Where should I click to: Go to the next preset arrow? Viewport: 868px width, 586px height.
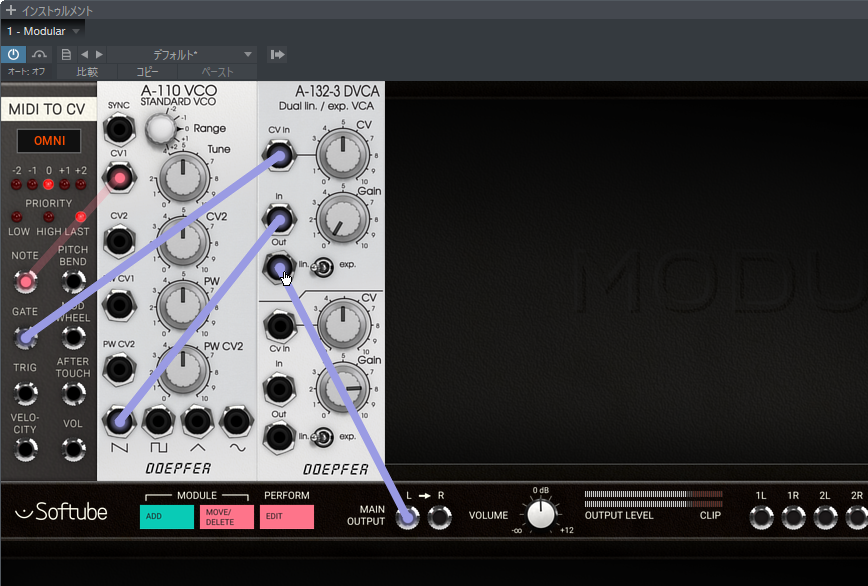(99, 54)
